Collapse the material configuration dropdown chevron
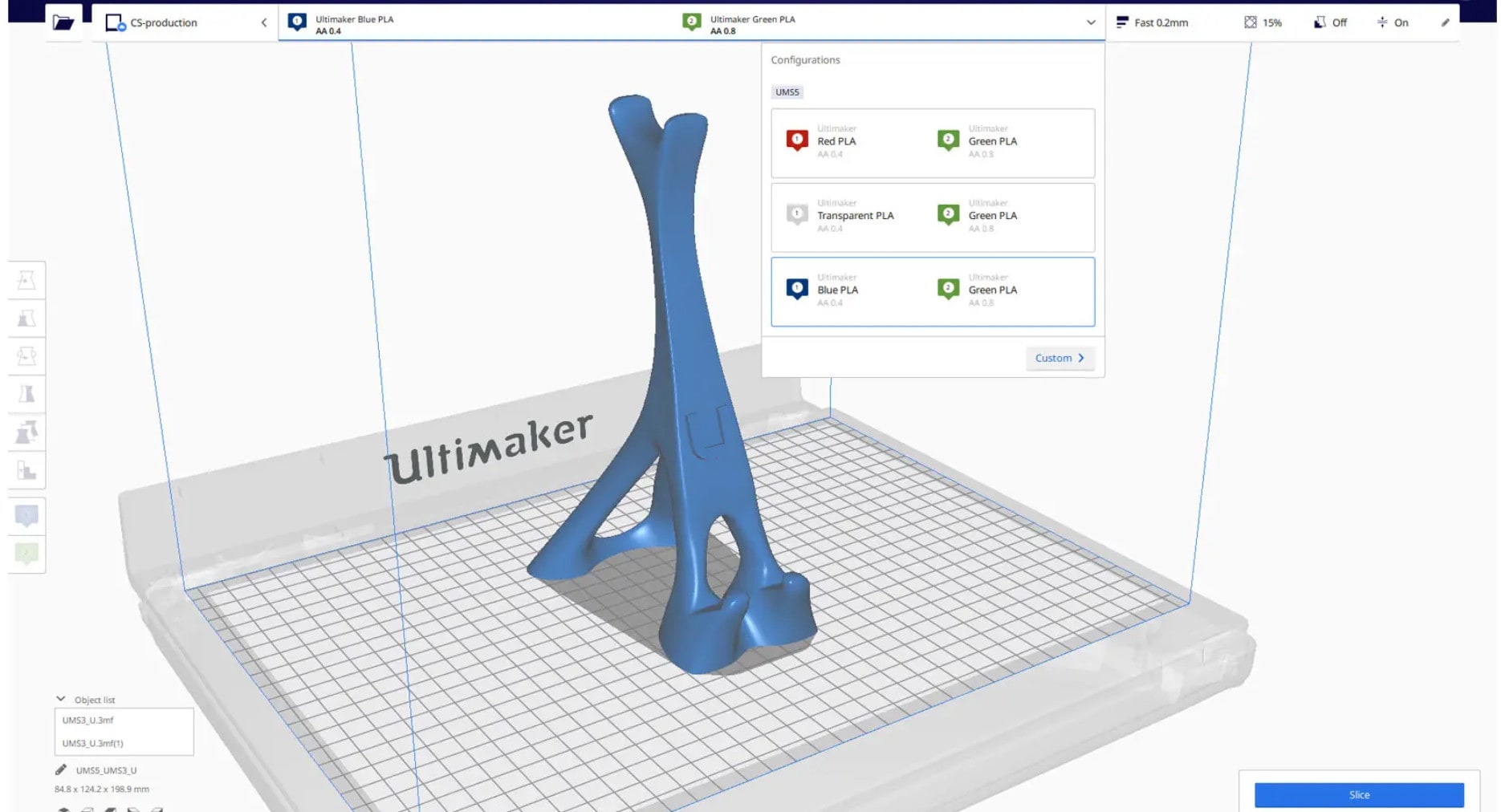The width and height of the screenshot is (1501, 812). click(1090, 22)
